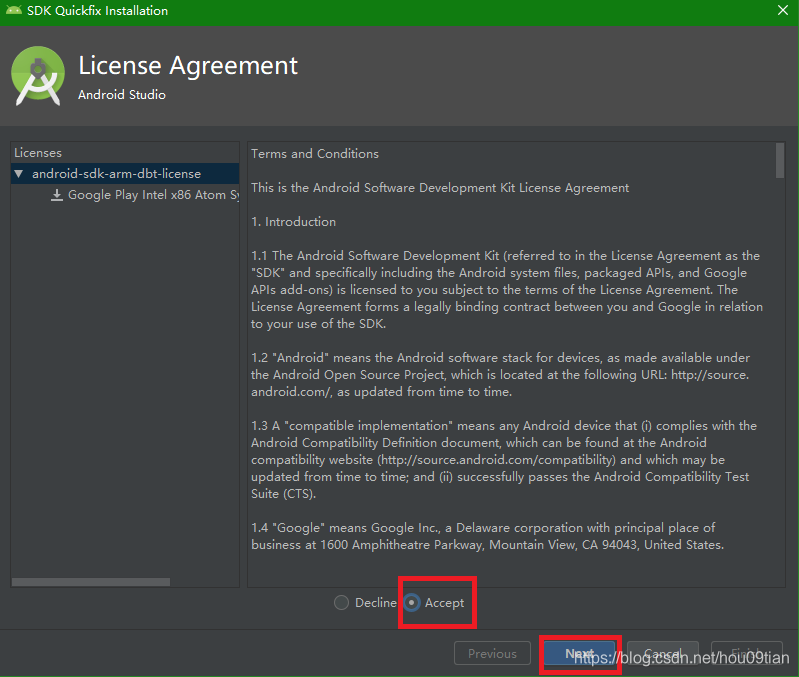Click the '1. Introduction' text
Viewport: 799px width, 677px height.
click(x=294, y=222)
